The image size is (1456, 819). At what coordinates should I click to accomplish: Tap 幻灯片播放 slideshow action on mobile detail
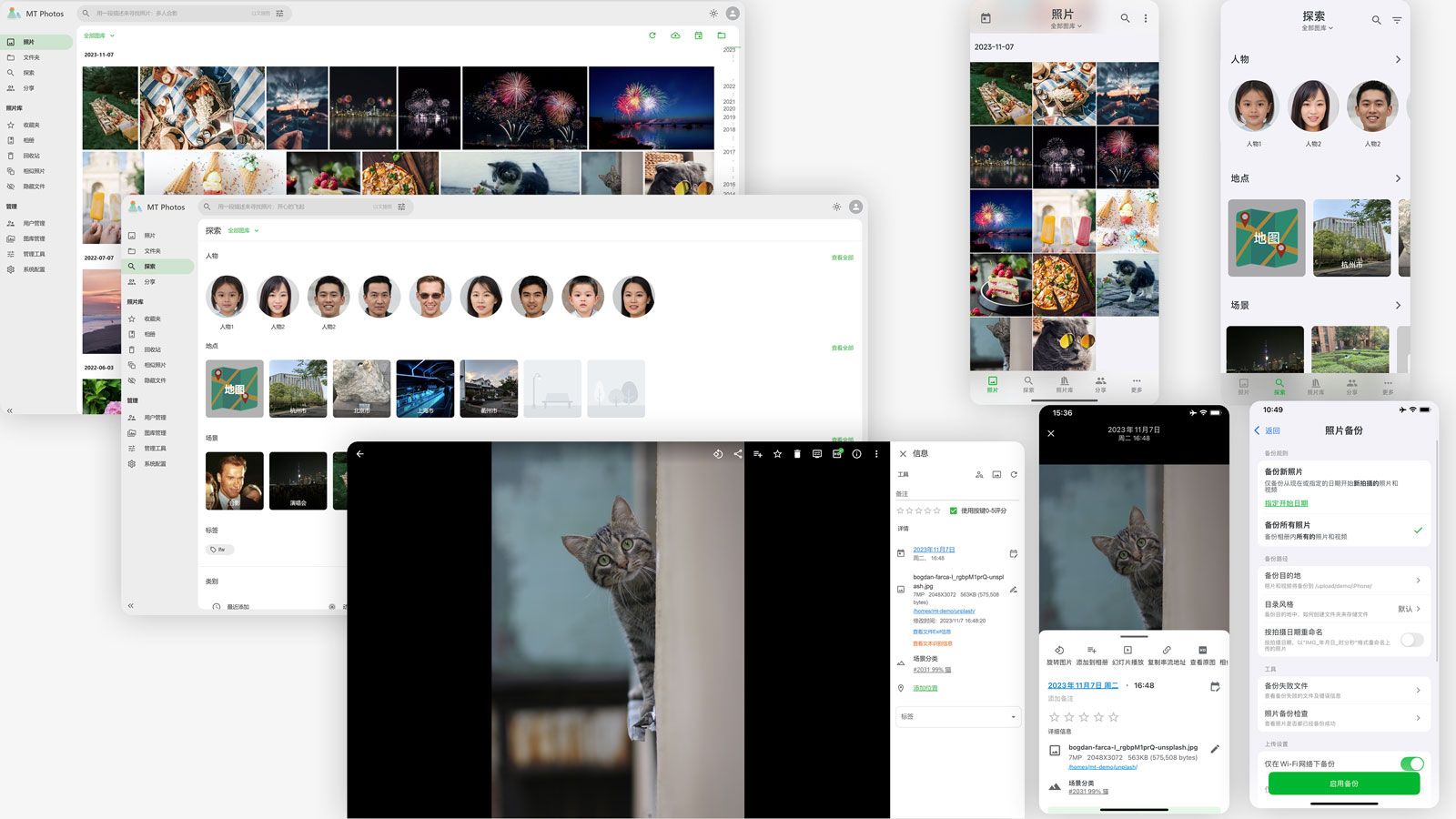[x=1127, y=655]
